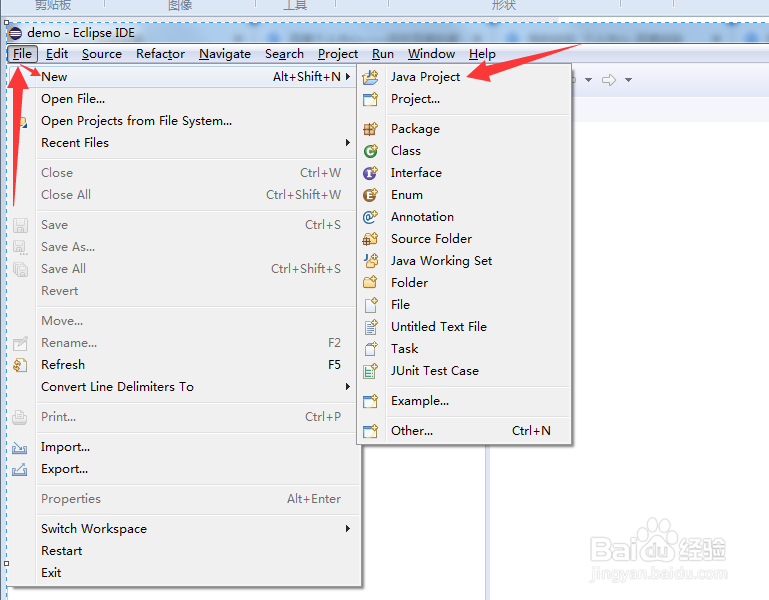
Task: Open dropdown left of forward arrow
Action: click(x=589, y=80)
